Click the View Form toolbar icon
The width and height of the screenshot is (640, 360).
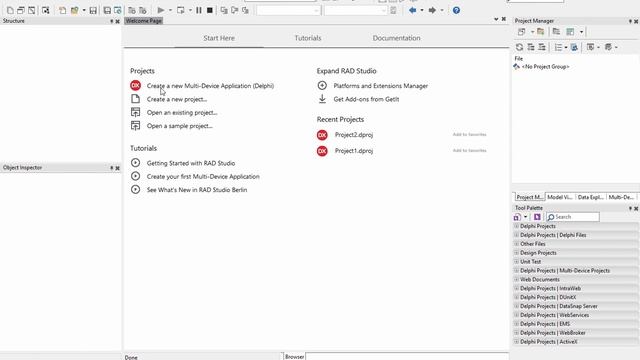pos(31,10)
